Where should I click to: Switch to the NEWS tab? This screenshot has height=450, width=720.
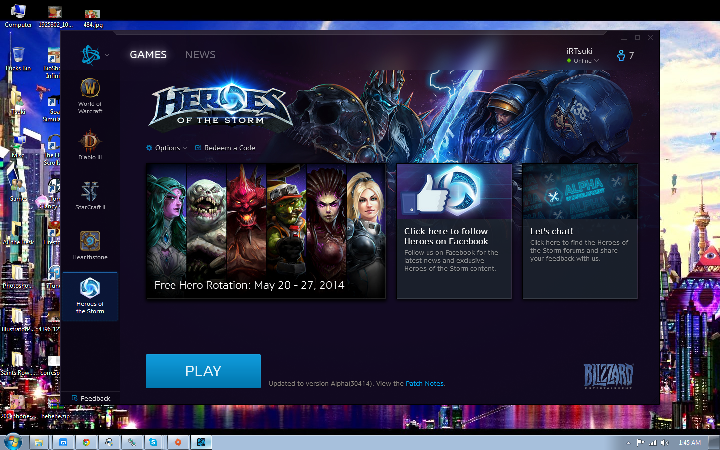pyautogui.click(x=200, y=54)
